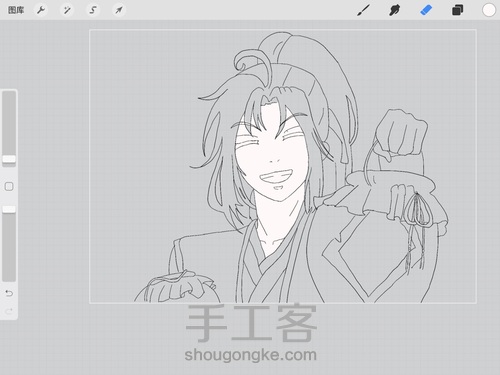Open the Actions wrench menu
This screenshot has width=500, height=375.
tap(41, 10)
